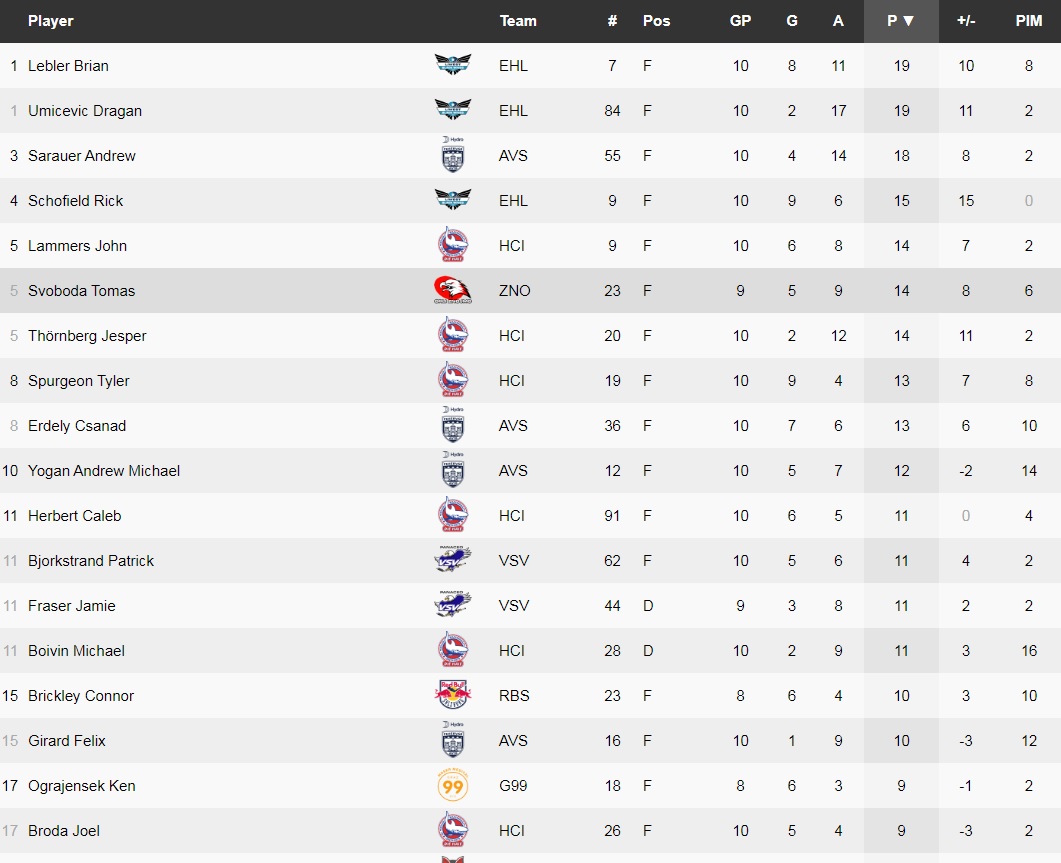The image size is (1061, 863).
Task: Select the Girard Felix table row name
Action: tap(67, 741)
